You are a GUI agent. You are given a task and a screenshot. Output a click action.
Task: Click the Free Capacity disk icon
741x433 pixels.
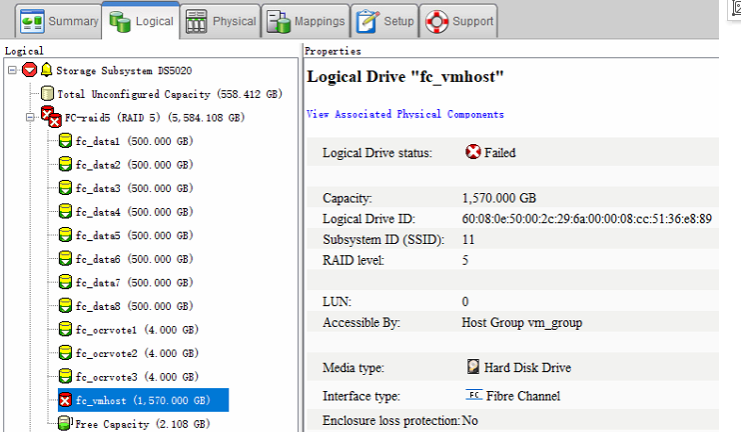click(x=65, y=424)
